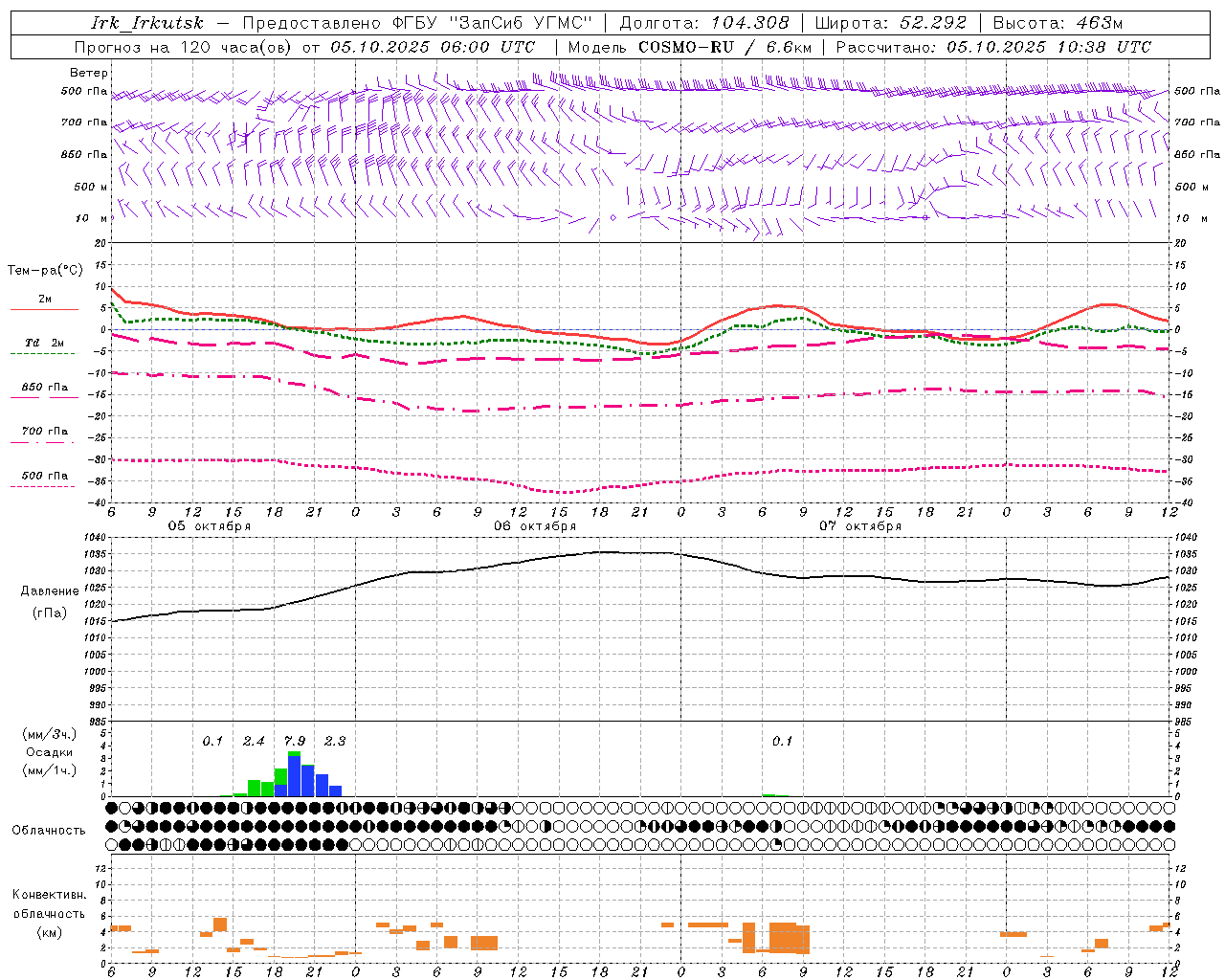Select the longitude value Долгота: 104.308
Viewport: 1225px width, 980px height.
coord(704,23)
